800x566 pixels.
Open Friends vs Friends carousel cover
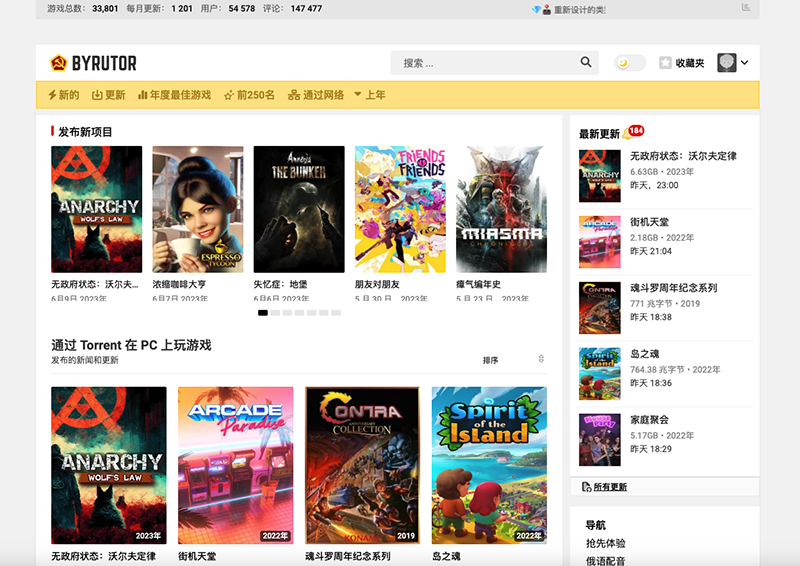click(x=401, y=209)
